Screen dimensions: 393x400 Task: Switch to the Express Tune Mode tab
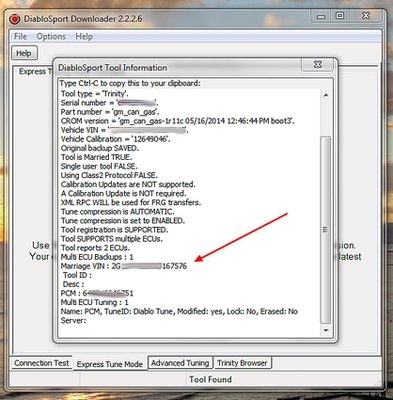click(x=110, y=364)
